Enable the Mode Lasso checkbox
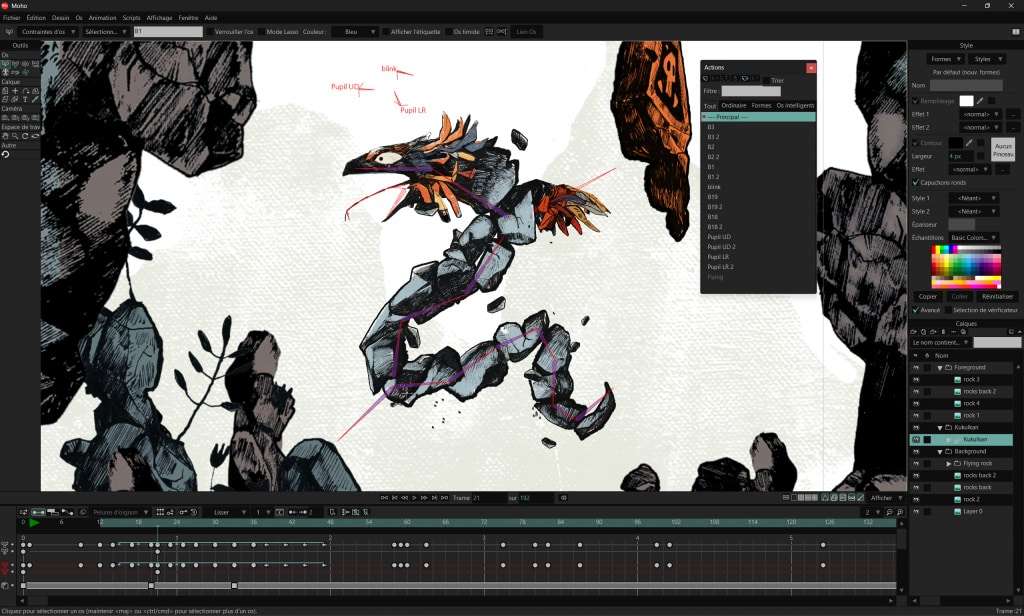Image resolution: width=1024 pixels, height=616 pixels. click(x=260, y=32)
